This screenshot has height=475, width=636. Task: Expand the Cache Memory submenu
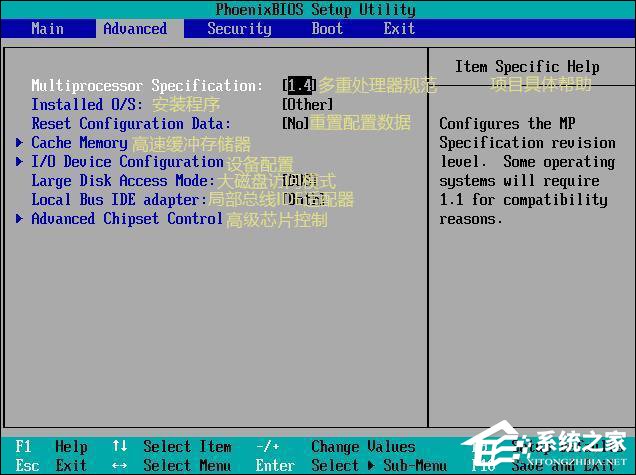click(x=79, y=143)
